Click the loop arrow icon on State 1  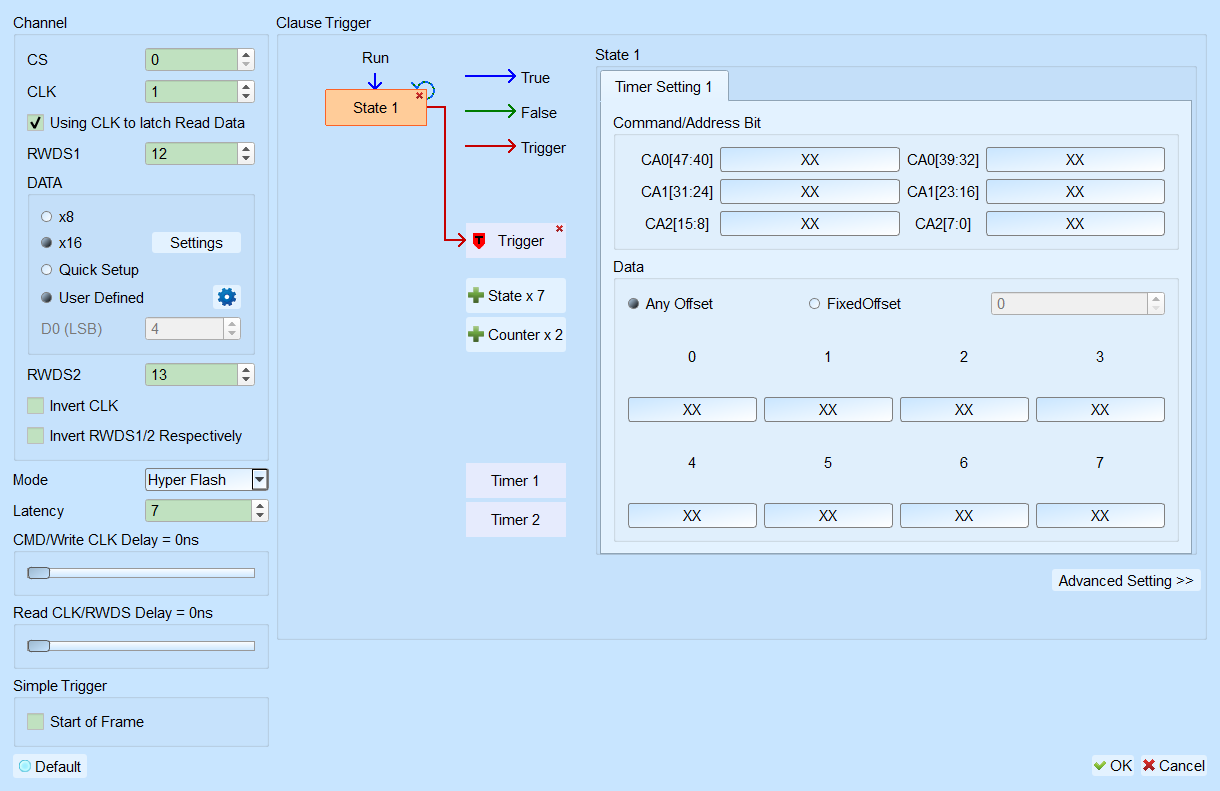(x=425, y=88)
